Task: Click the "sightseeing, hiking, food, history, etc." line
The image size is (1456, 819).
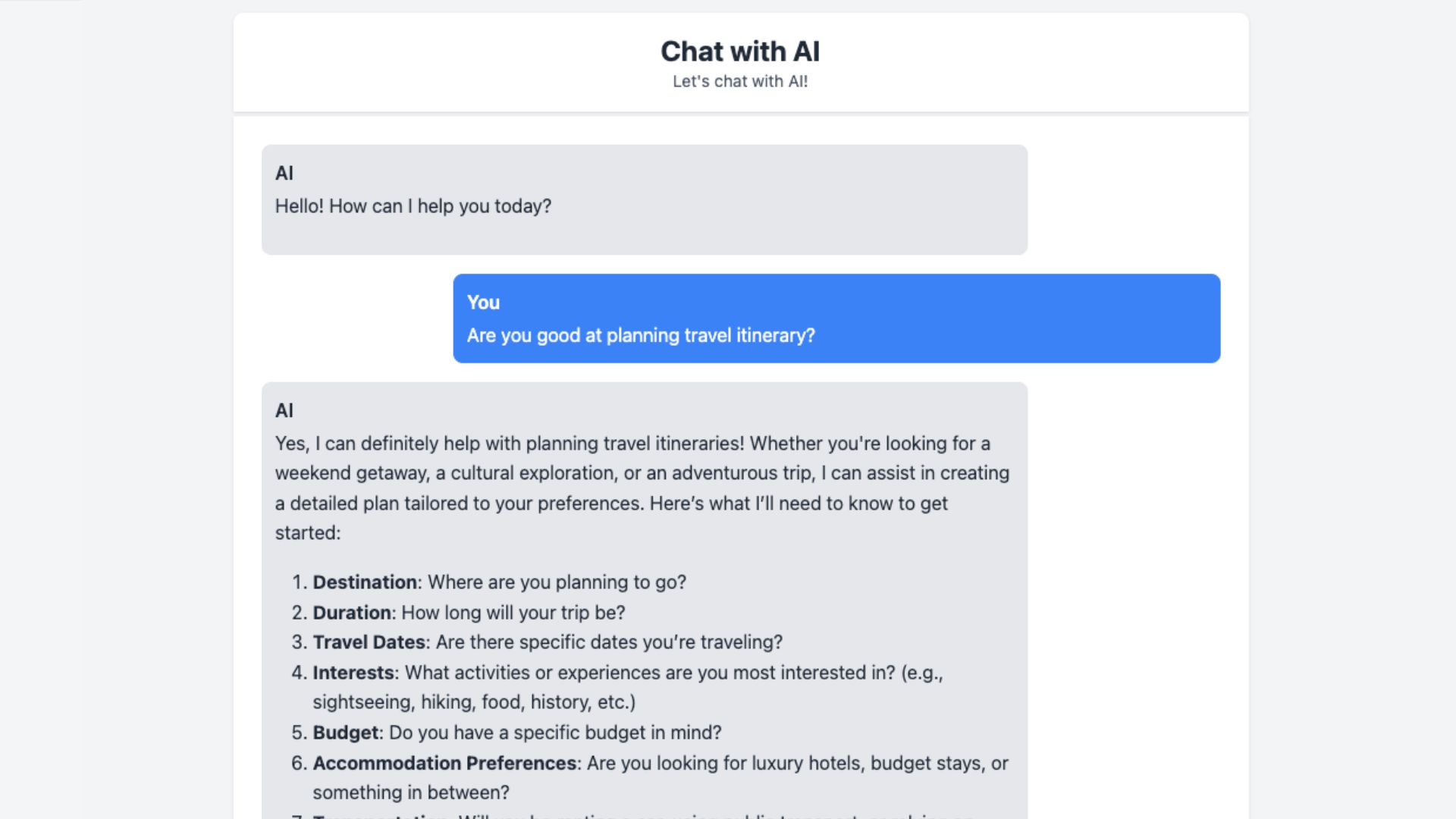Action: point(474,702)
